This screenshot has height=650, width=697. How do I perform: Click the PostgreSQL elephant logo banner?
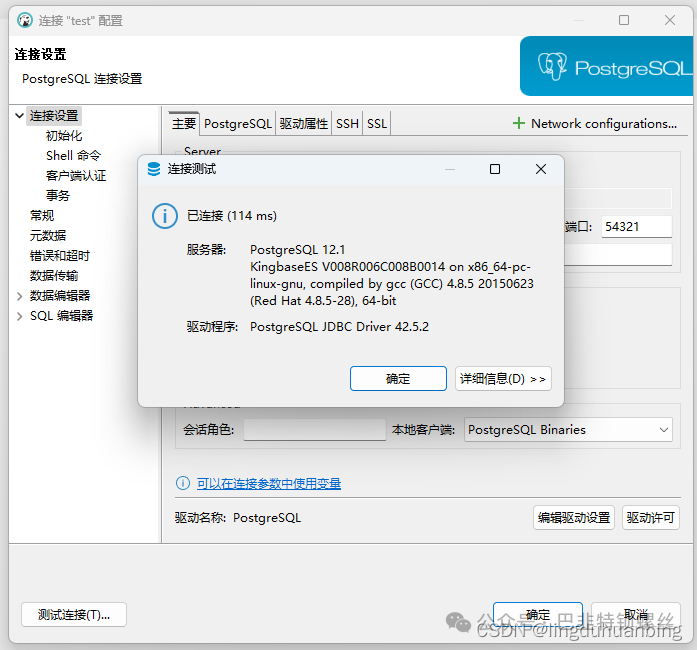click(606, 66)
